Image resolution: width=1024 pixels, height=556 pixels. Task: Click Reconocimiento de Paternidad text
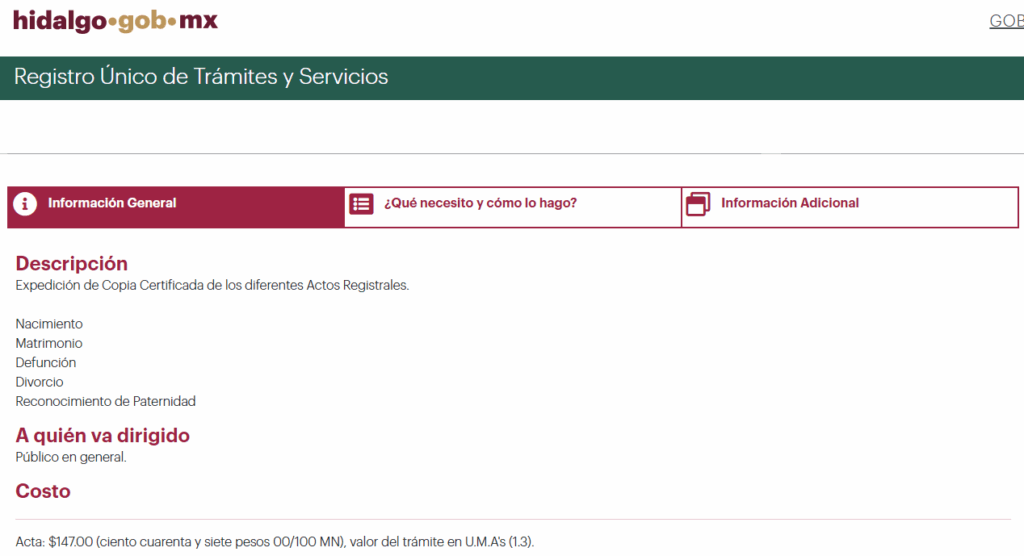click(106, 401)
